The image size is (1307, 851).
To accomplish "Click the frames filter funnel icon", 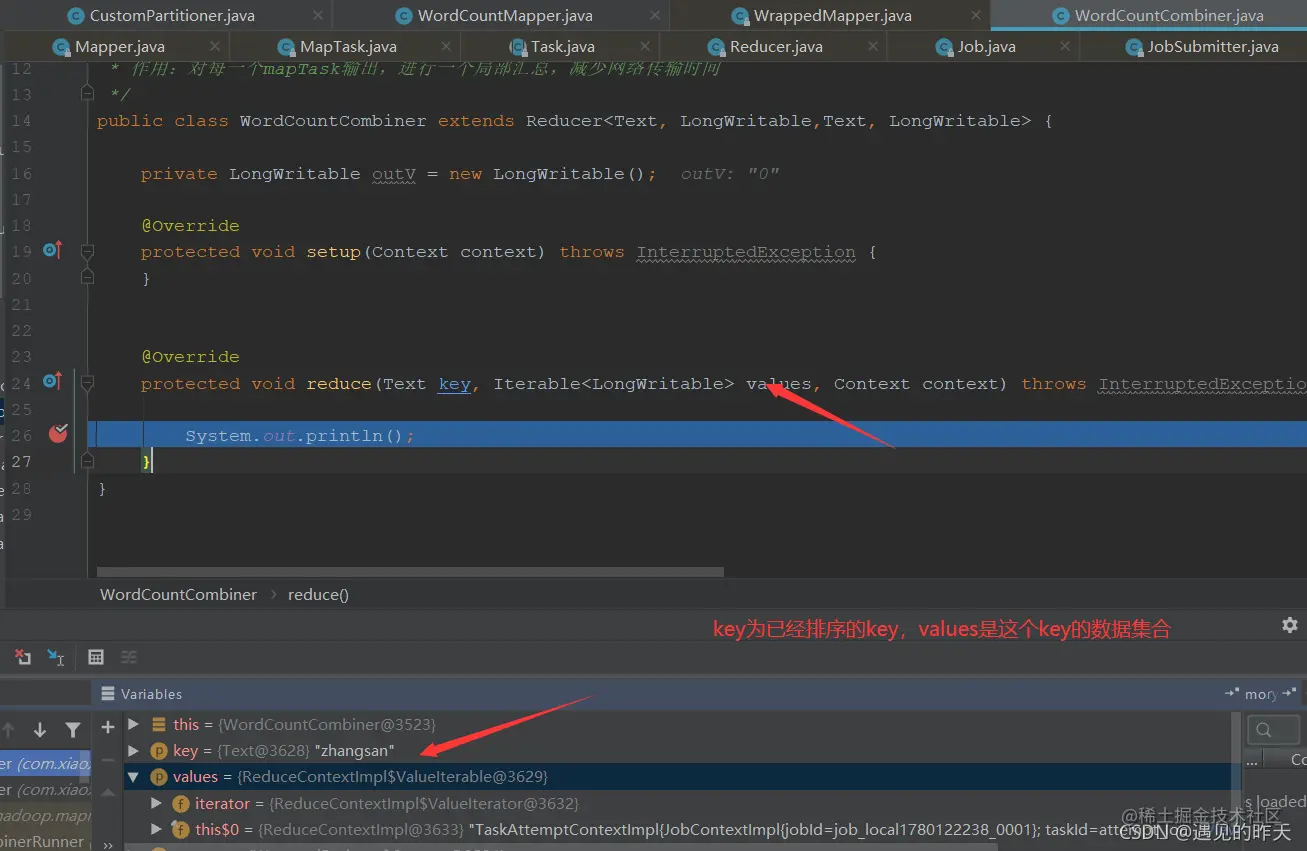I will point(72,730).
